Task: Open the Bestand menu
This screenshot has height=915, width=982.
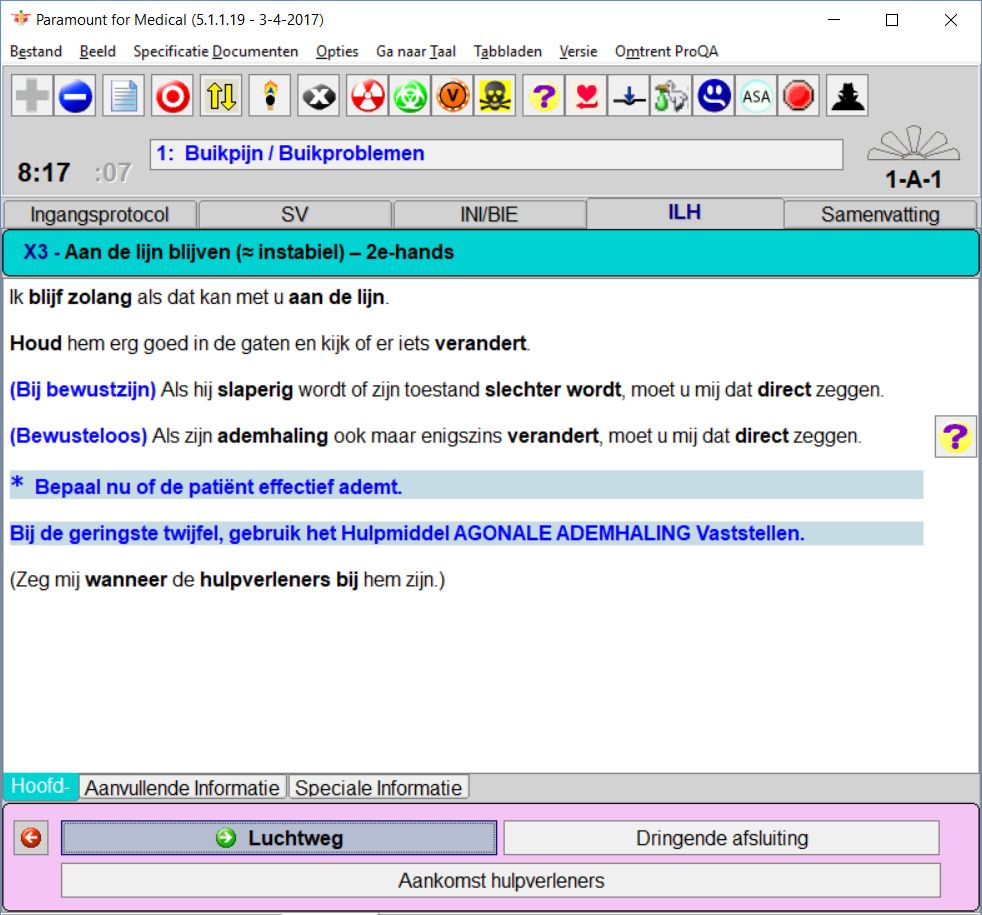Action: (x=36, y=51)
